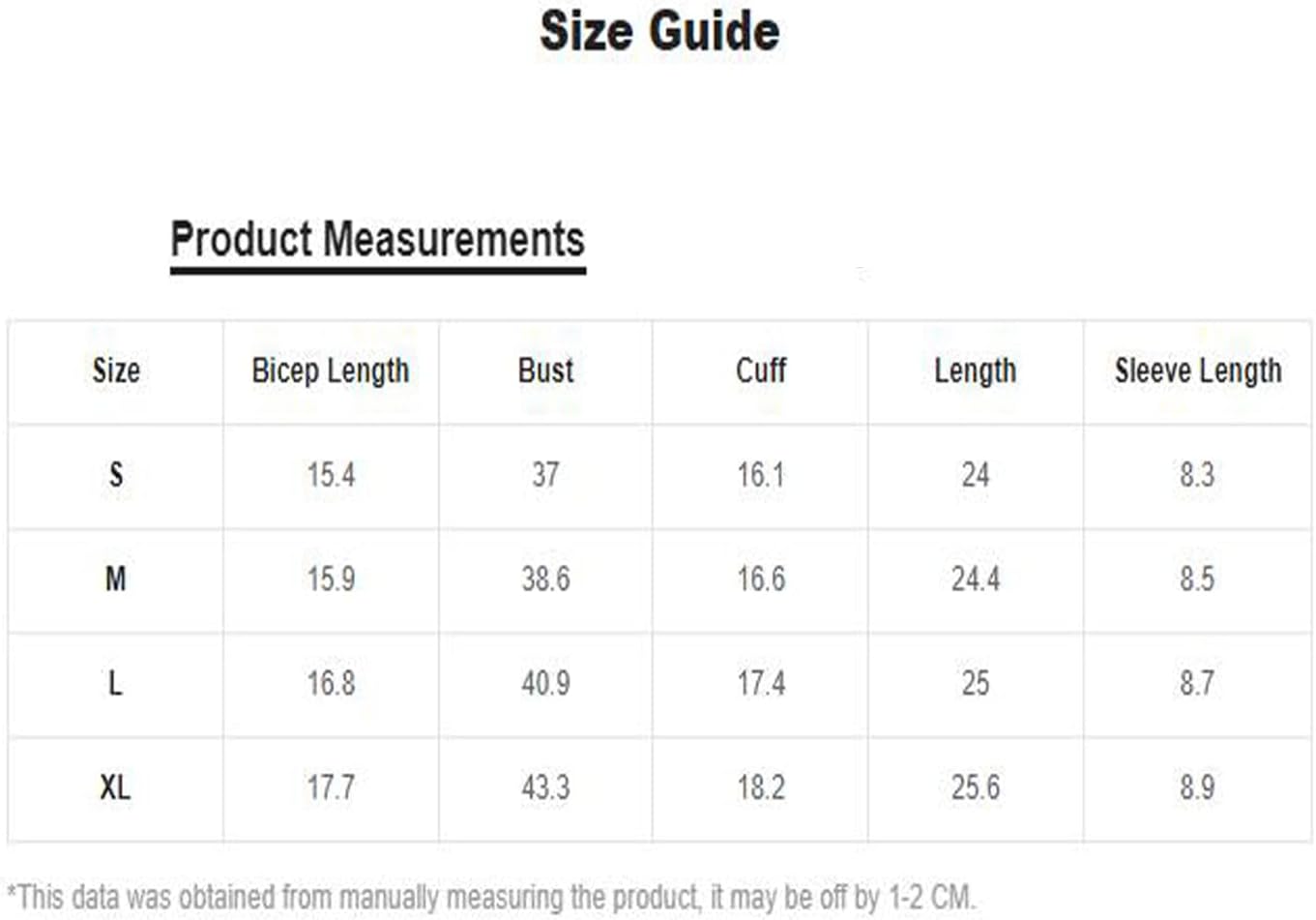Select the S size row label
Viewport: 1316px width, 920px height.
pyautogui.click(x=116, y=475)
